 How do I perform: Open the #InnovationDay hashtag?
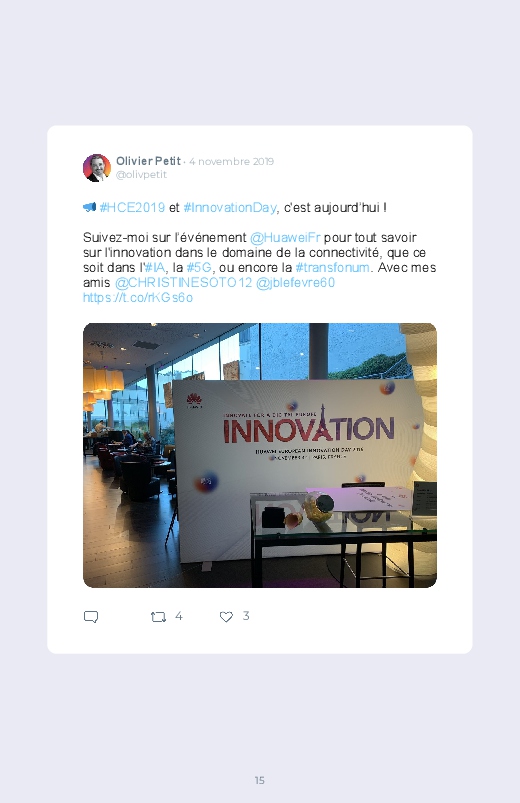pyautogui.click(x=230, y=207)
